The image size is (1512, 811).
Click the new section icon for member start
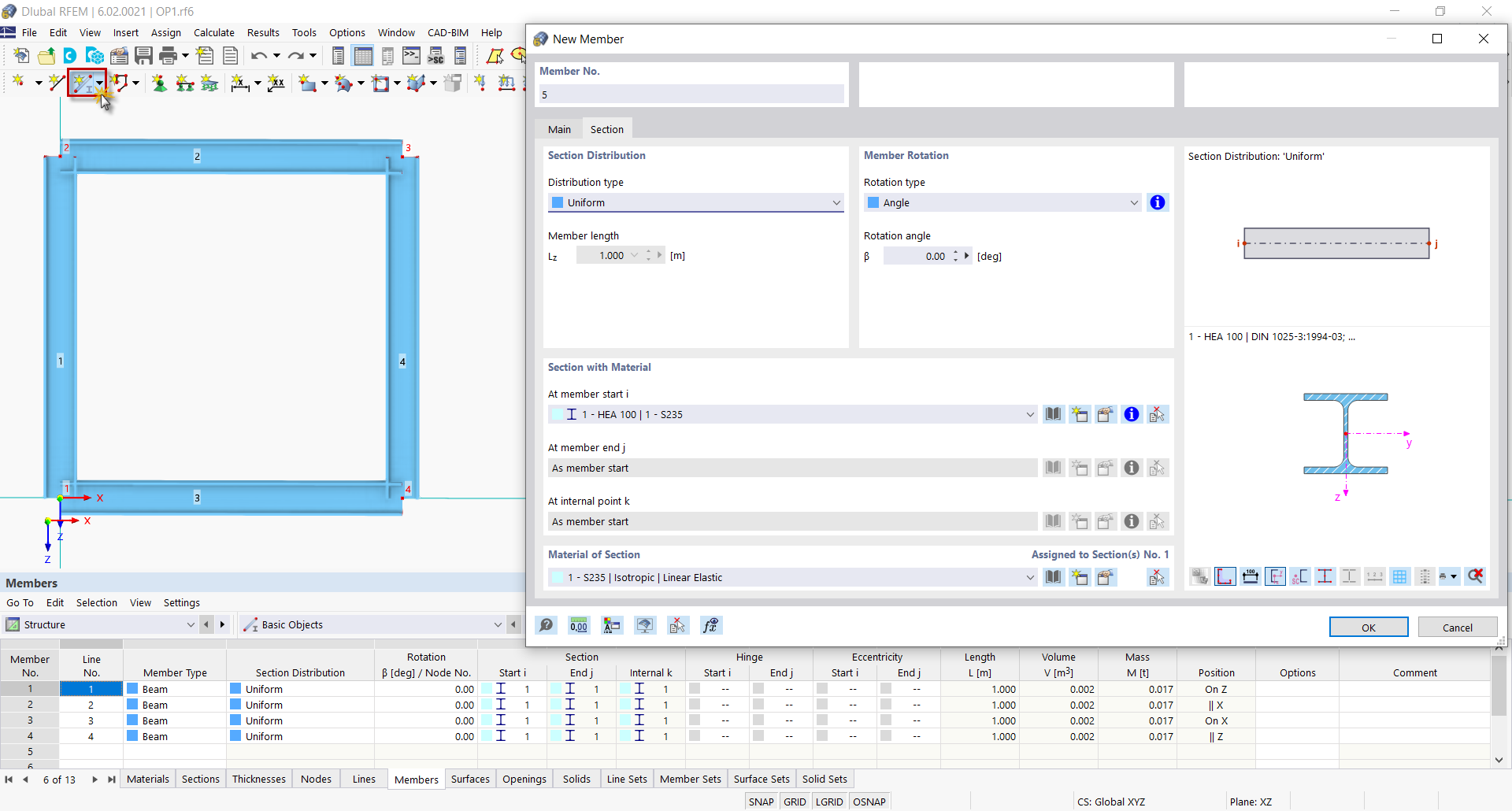[x=1080, y=414]
